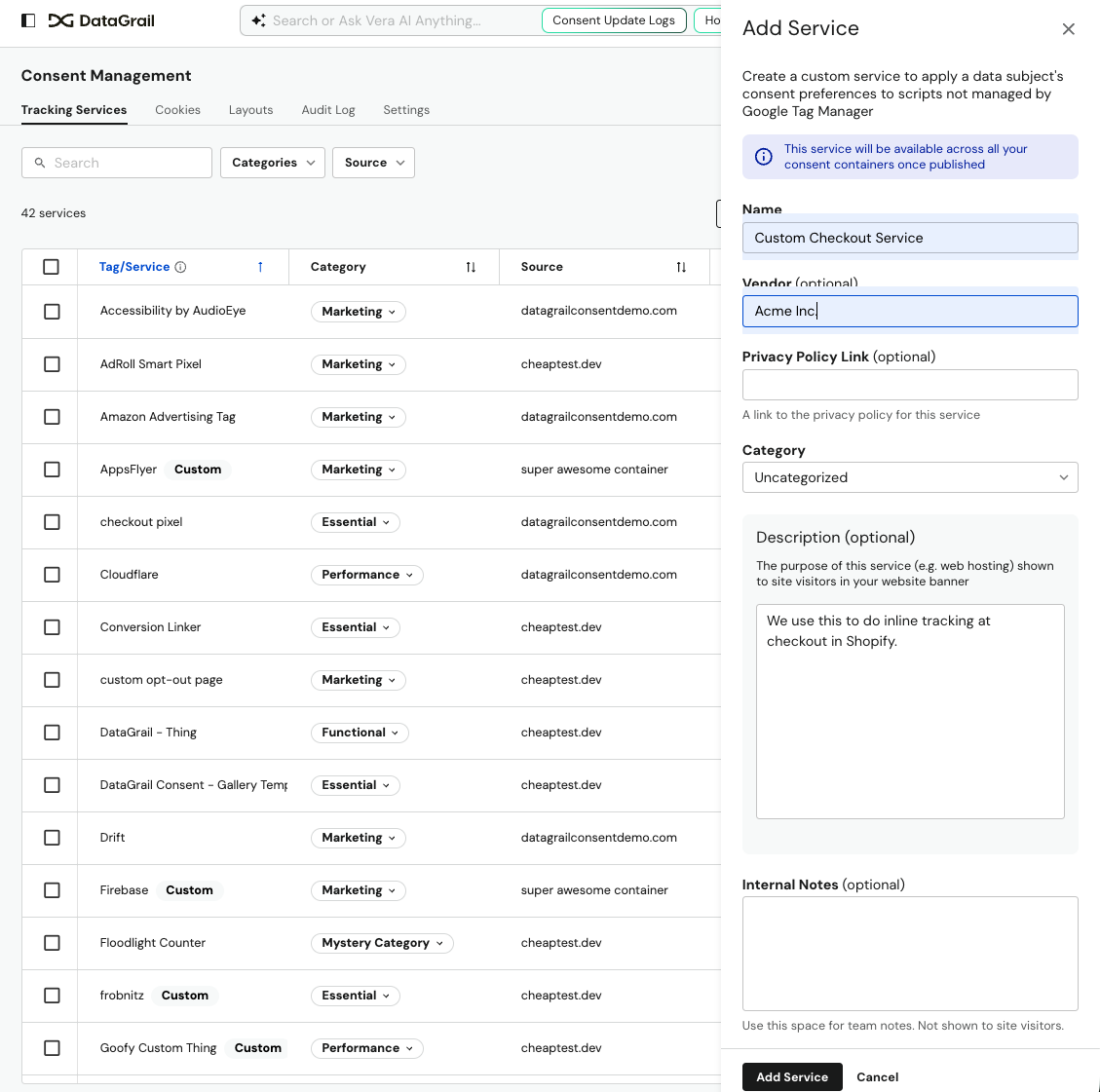This screenshot has width=1100, height=1092.
Task: Open the Audit Log tab
Action: pyautogui.click(x=327, y=110)
